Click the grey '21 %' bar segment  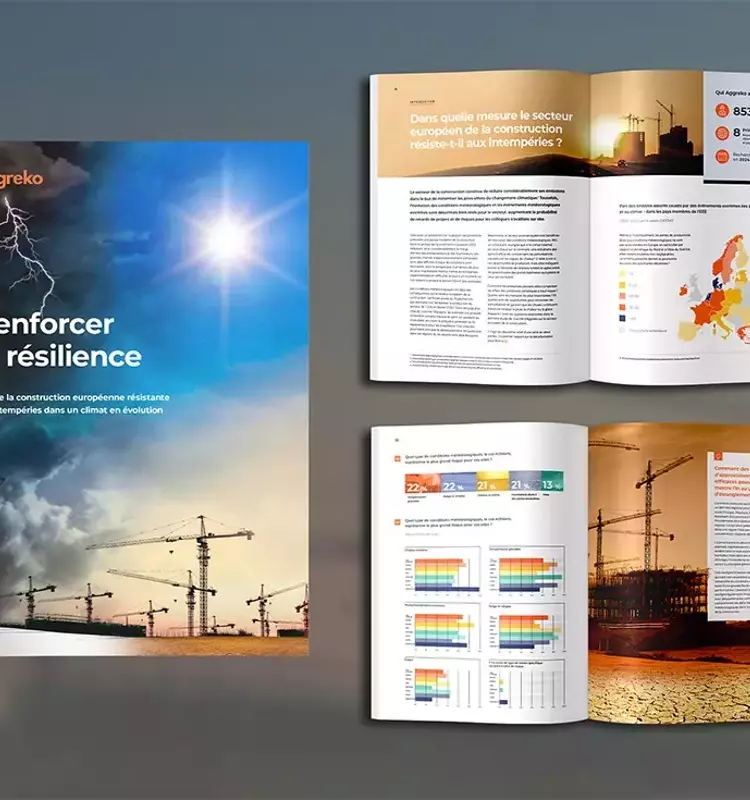tap(525, 482)
